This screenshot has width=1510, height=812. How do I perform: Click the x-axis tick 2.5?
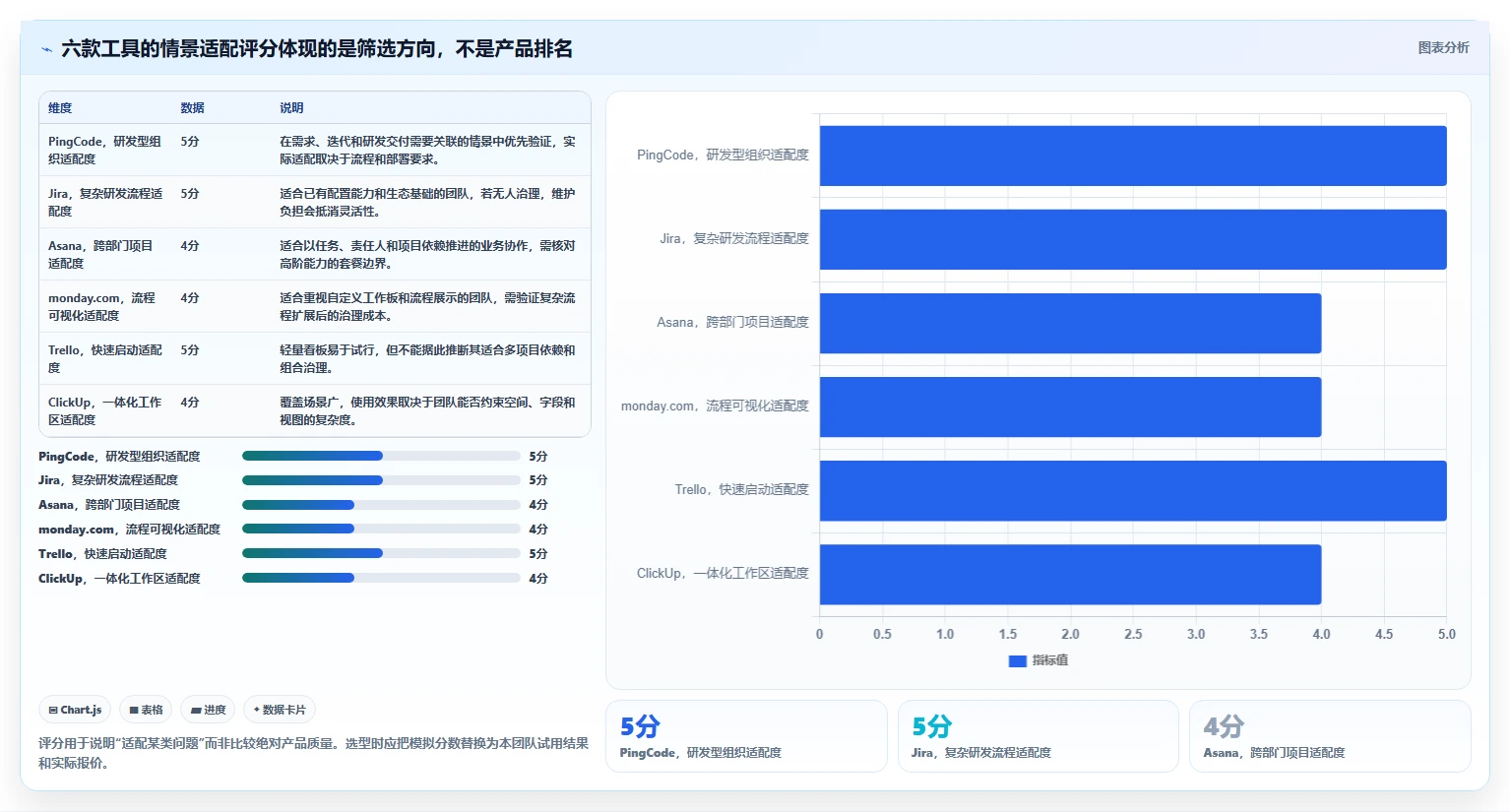[x=1133, y=634]
